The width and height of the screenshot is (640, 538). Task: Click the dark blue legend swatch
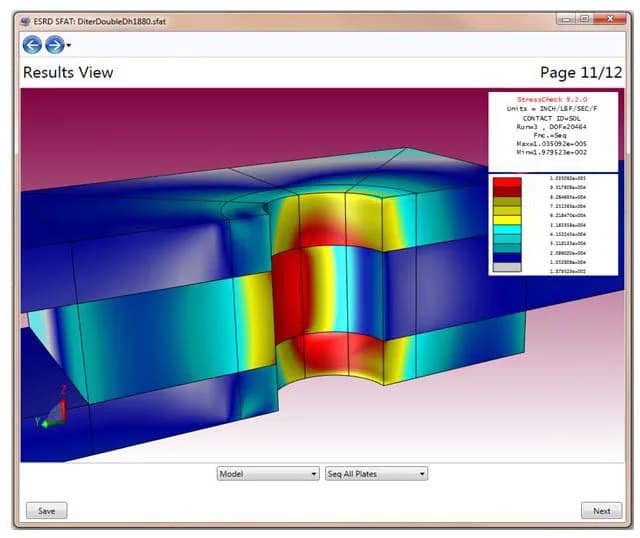click(509, 256)
